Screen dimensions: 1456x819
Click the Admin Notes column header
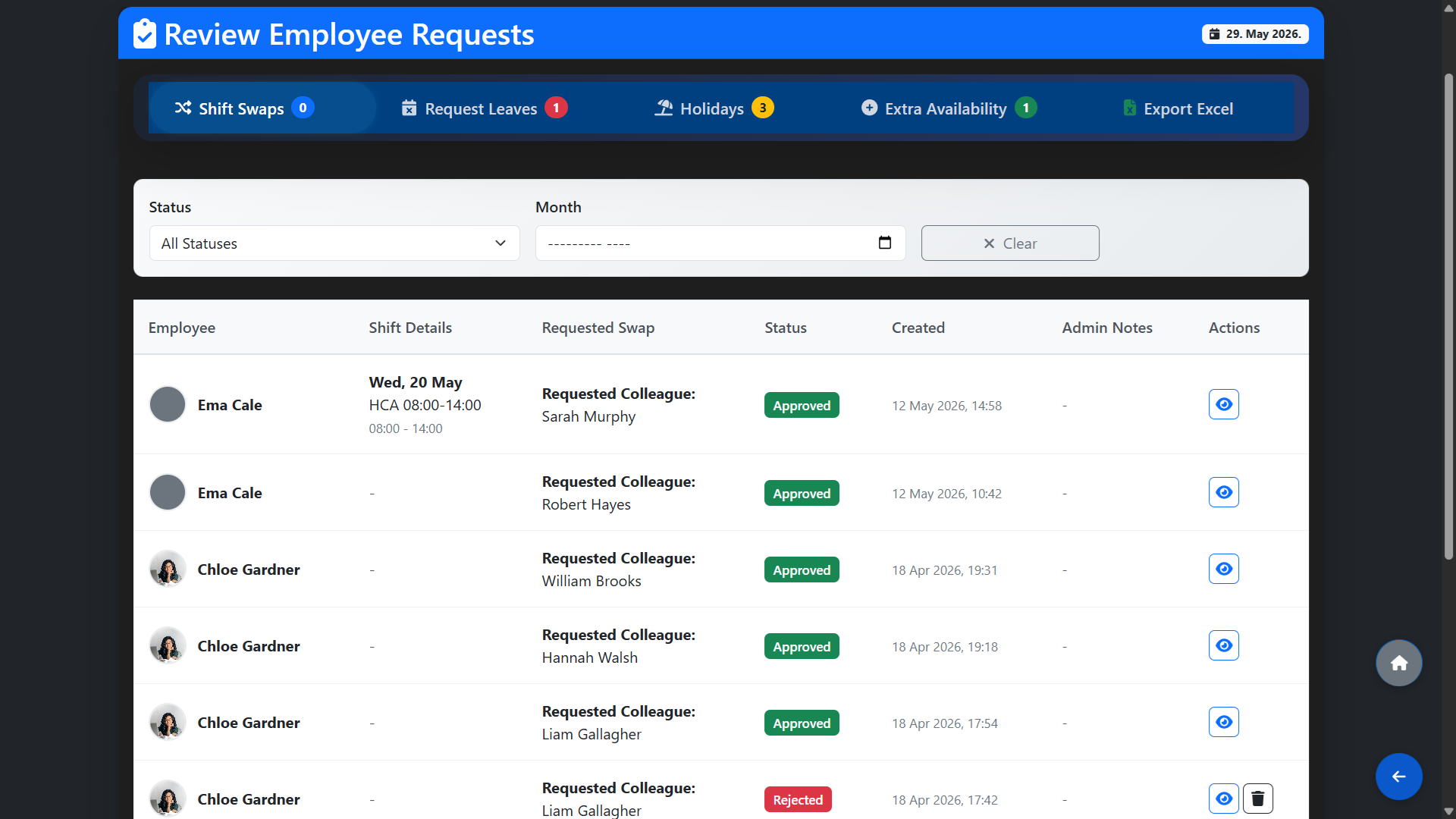(x=1107, y=328)
